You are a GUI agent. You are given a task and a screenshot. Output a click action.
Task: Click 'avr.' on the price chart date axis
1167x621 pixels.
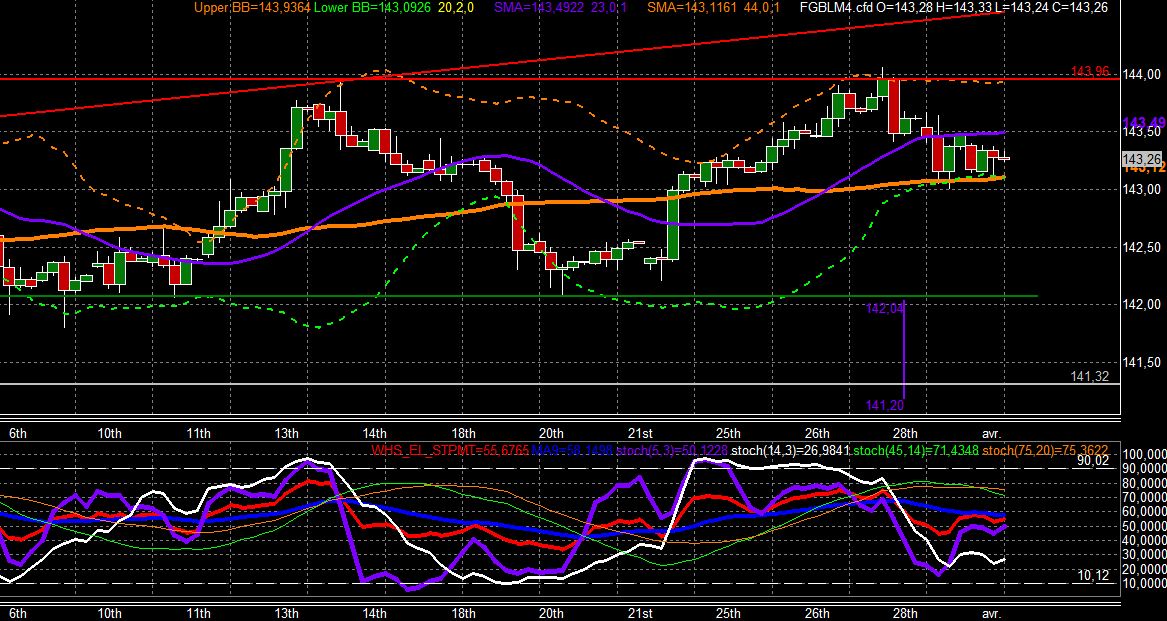point(992,433)
